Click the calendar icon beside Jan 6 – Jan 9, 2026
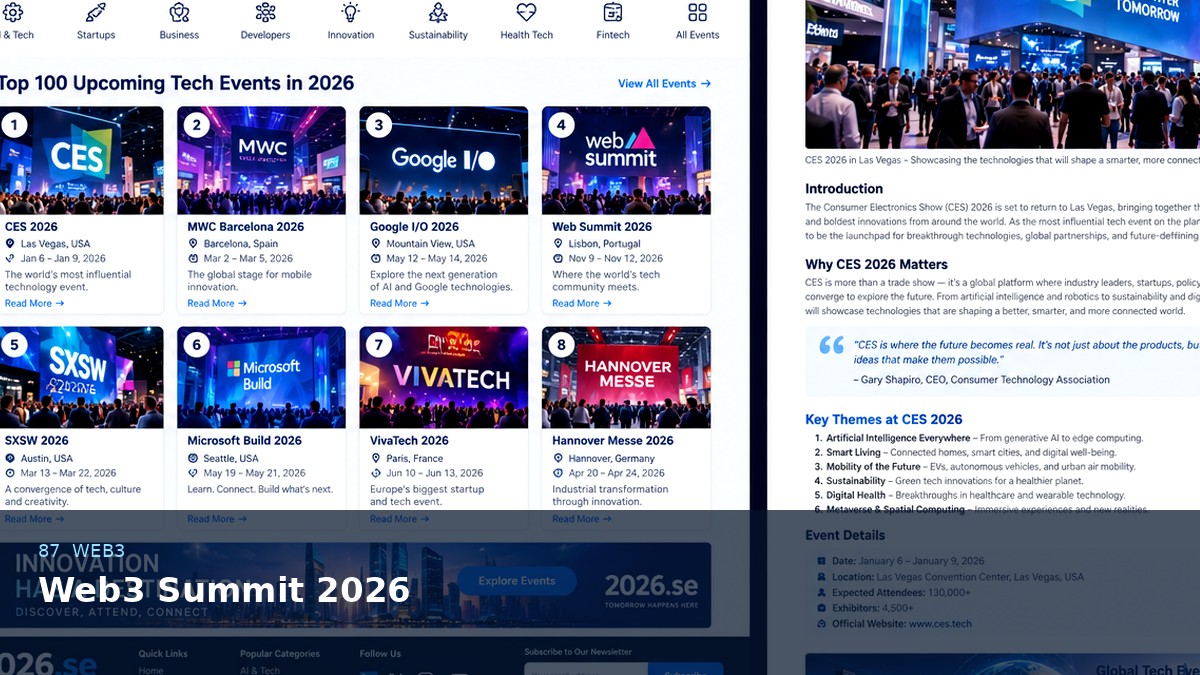 (x=10, y=258)
